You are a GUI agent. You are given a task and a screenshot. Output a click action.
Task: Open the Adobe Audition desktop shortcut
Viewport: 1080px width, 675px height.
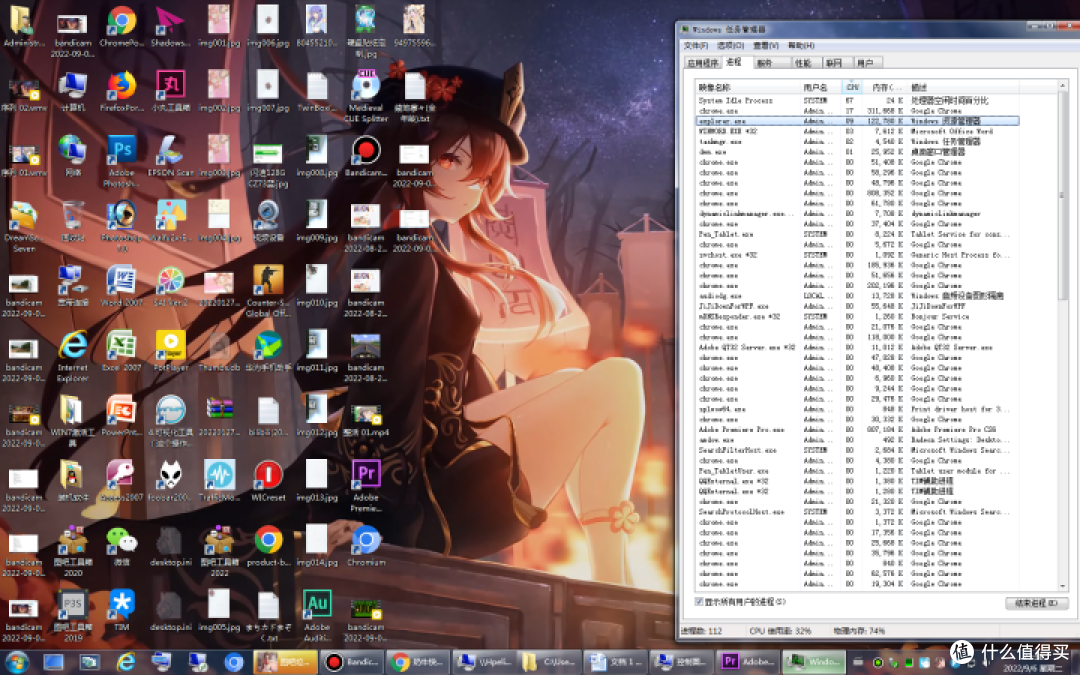317,615
